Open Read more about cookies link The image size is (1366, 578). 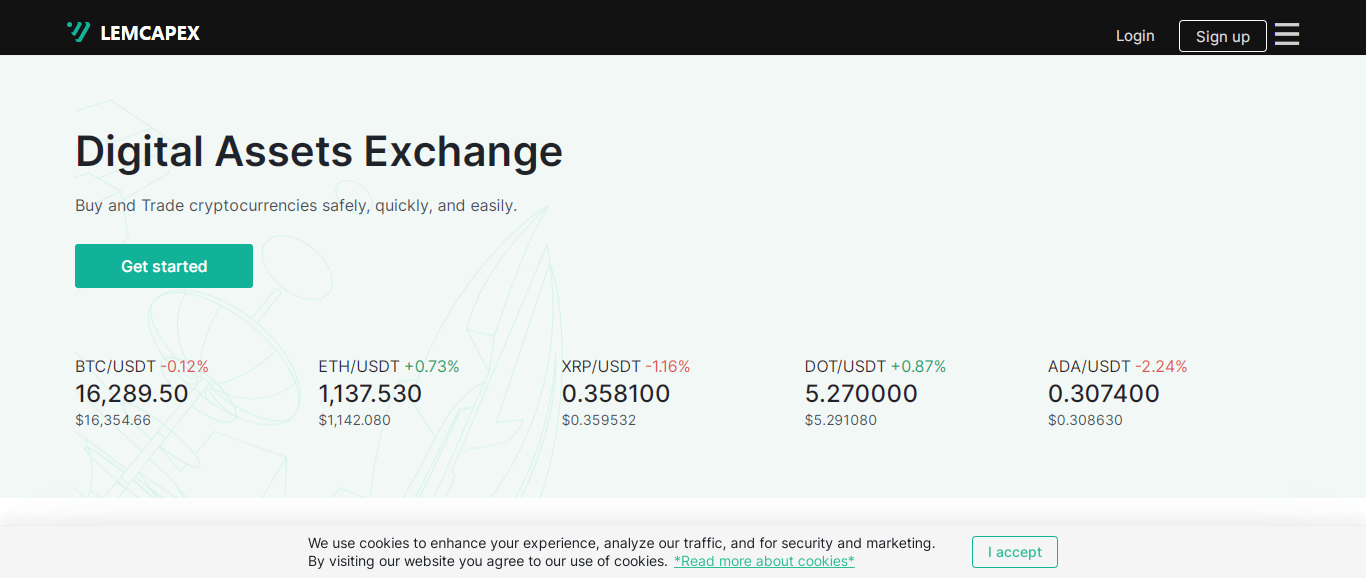pos(764,561)
